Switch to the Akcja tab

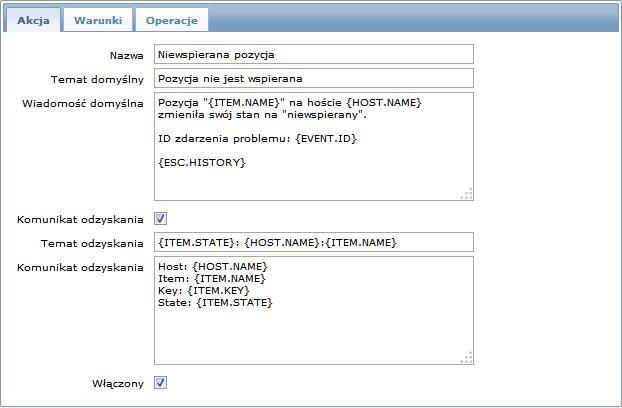[33, 20]
